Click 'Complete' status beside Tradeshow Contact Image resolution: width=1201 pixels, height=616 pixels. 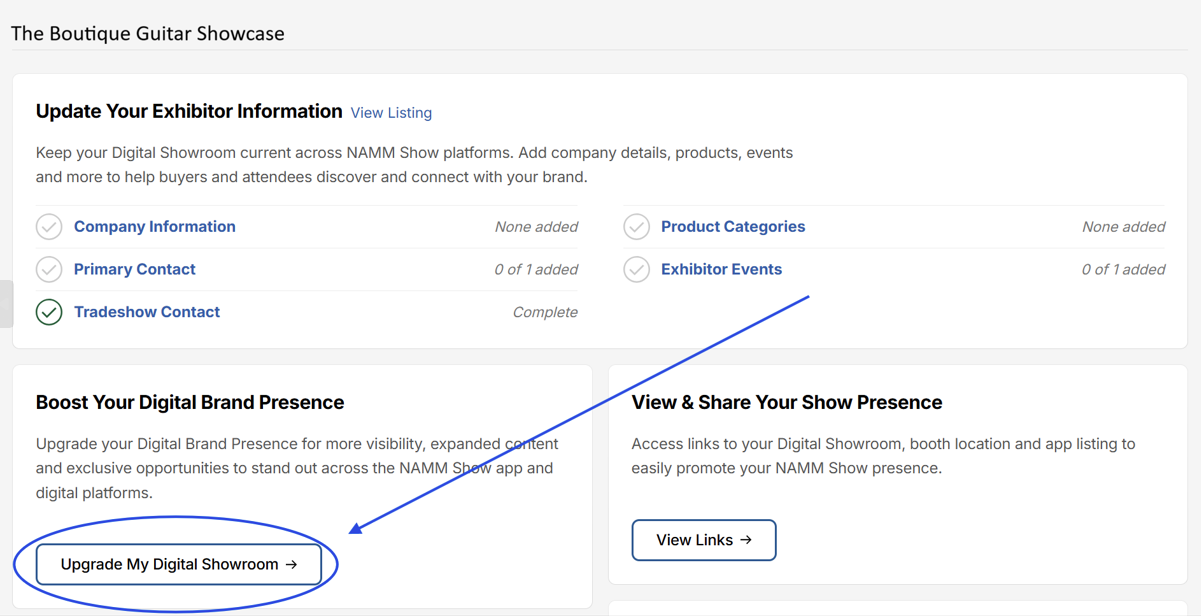point(545,312)
